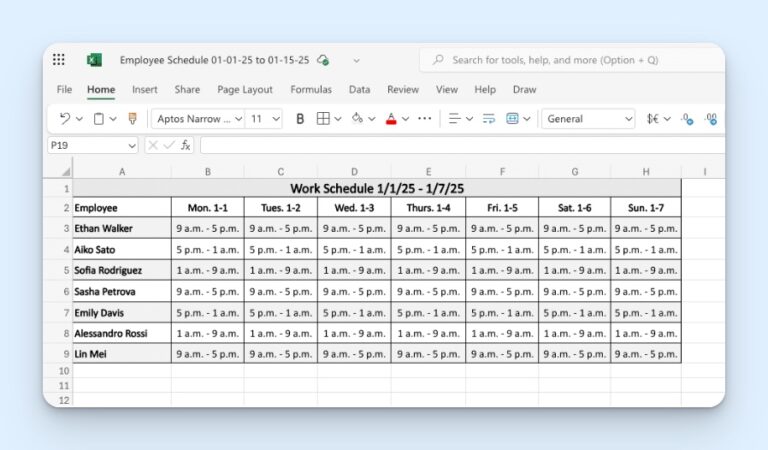Click the formula bar confirm checkmark
Viewport: 768px width, 450px height.
click(x=169, y=145)
